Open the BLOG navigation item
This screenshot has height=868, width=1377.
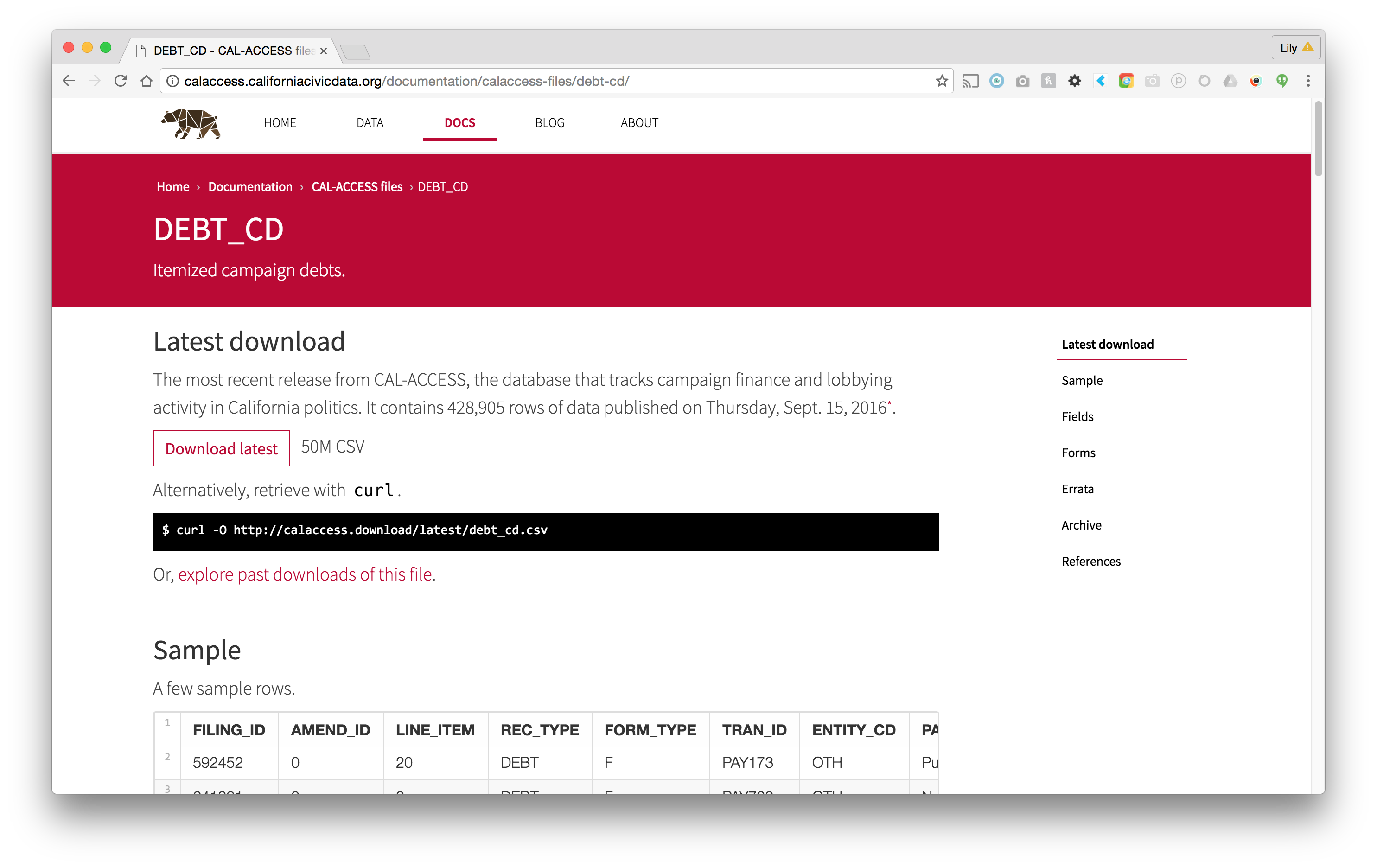tap(549, 123)
